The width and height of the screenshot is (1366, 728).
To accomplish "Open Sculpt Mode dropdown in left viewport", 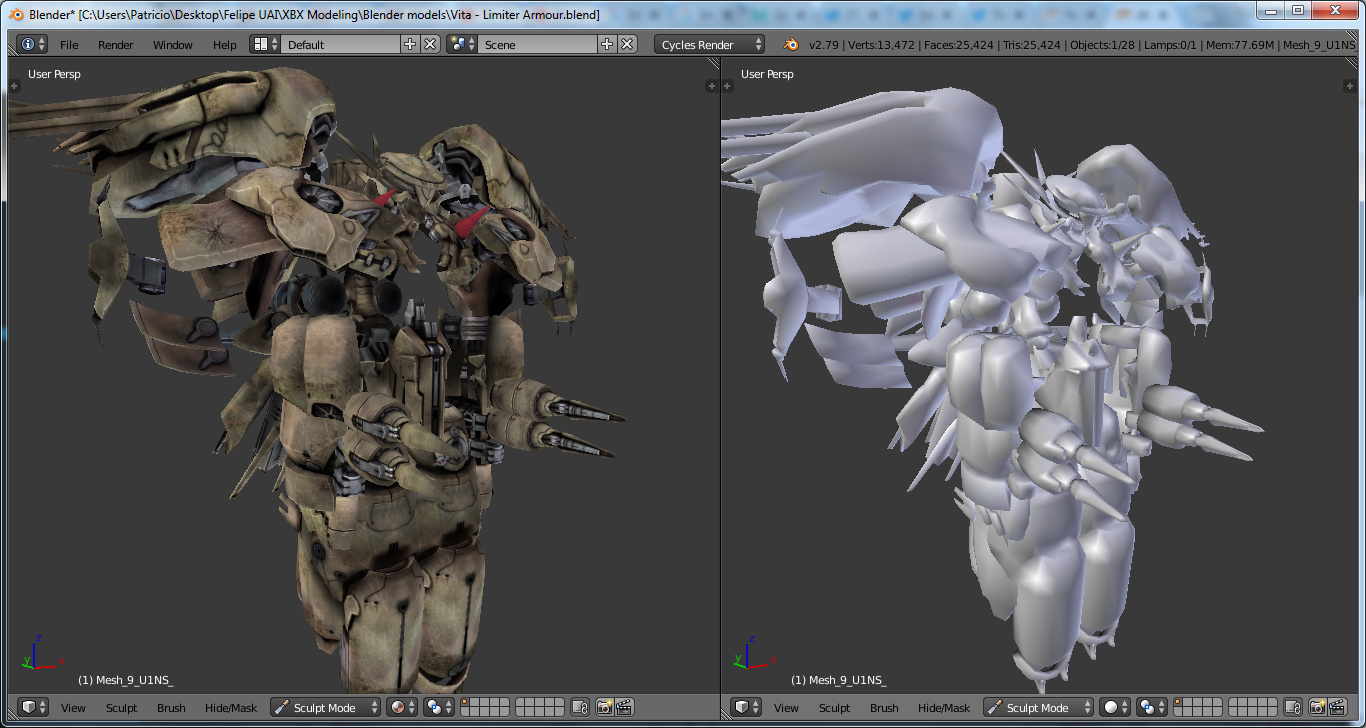I will pyautogui.click(x=326, y=708).
